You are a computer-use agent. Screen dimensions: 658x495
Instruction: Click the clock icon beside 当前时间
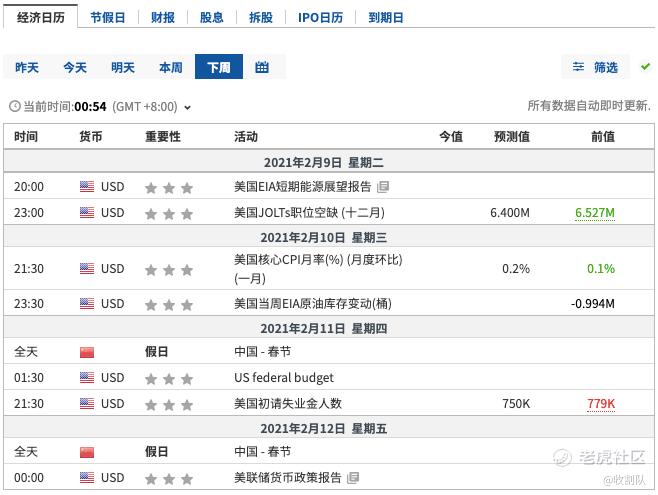(15, 107)
